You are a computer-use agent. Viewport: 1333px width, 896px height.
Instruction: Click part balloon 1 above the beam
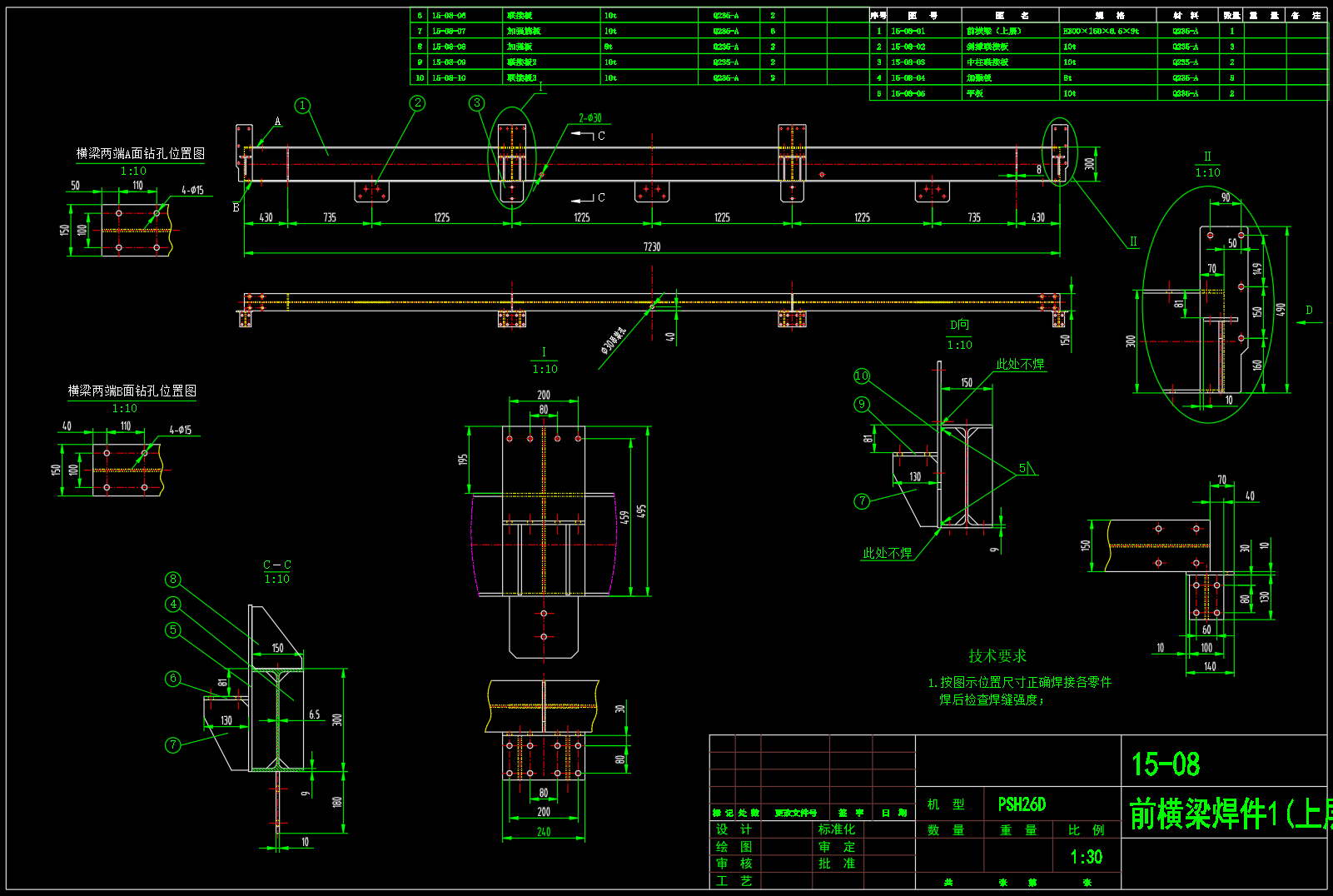pos(302,106)
